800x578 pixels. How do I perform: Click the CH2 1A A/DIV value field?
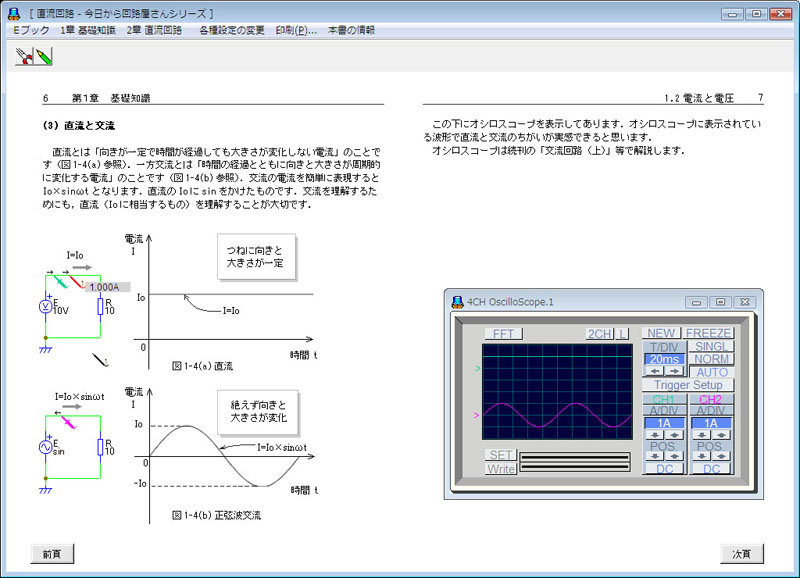point(711,423)
